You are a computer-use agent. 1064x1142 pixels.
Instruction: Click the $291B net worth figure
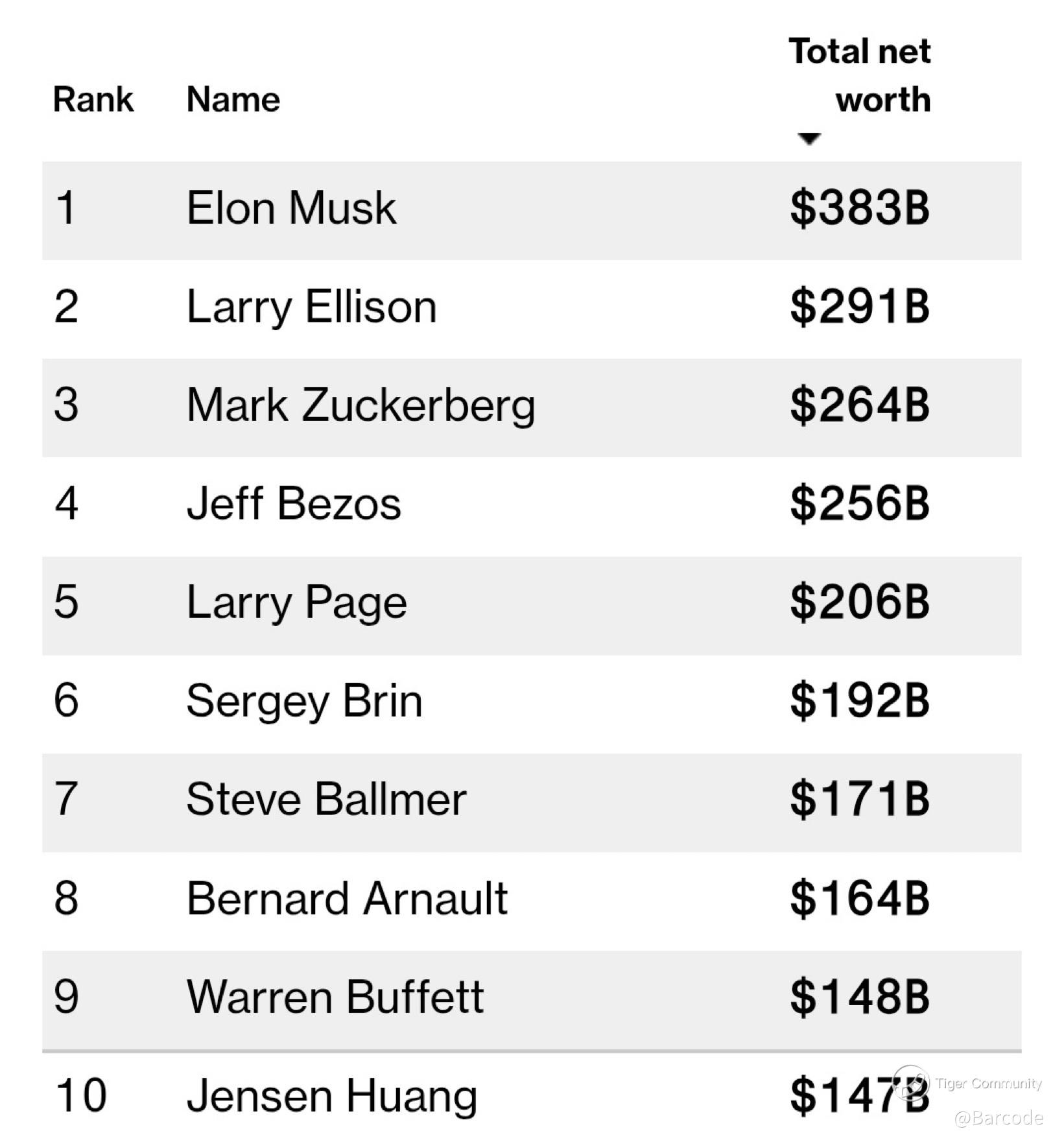860,307
